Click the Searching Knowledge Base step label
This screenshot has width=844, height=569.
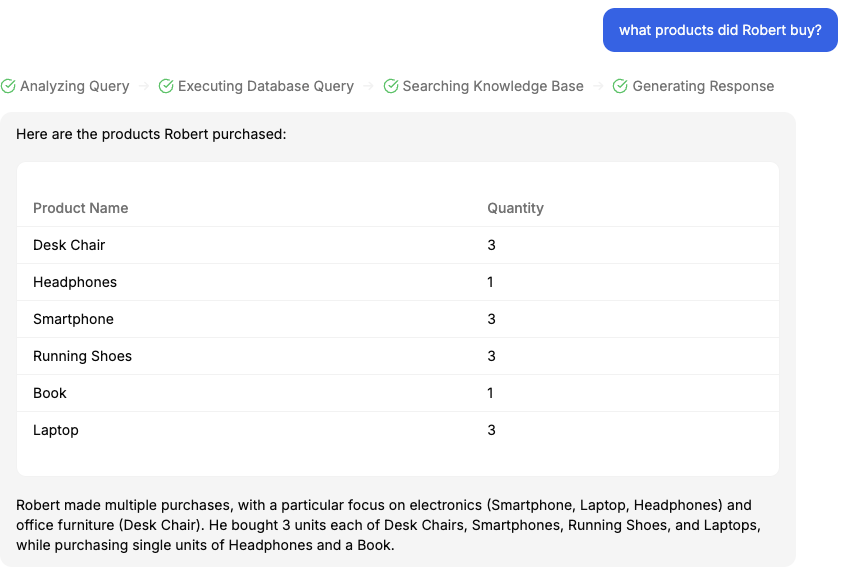point(493,86)
